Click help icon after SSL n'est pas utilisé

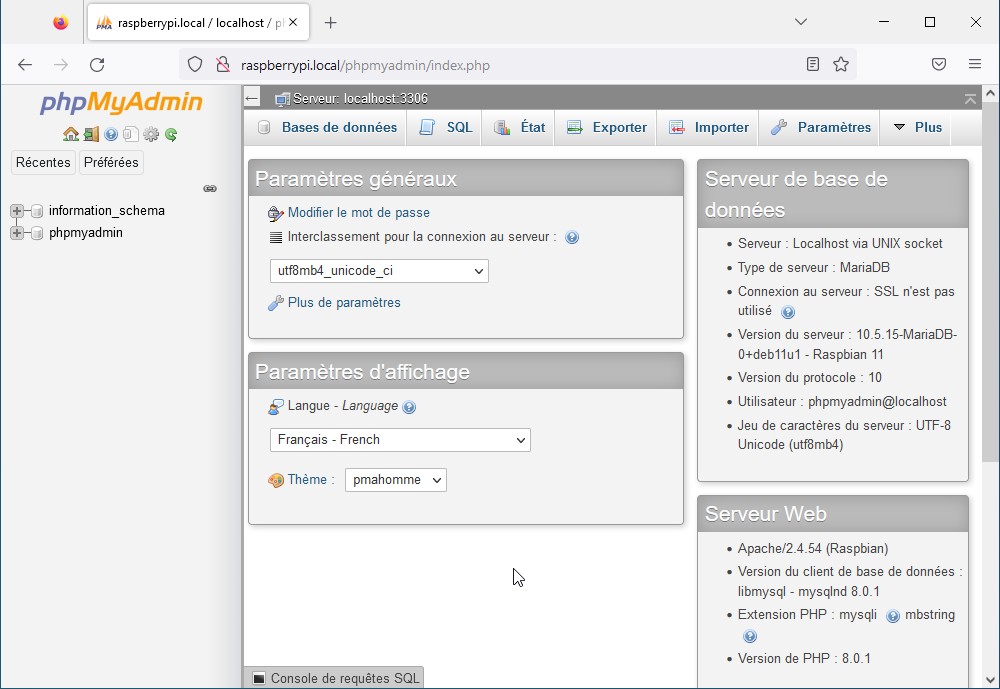pyautogui.click(x=788, y=312)
